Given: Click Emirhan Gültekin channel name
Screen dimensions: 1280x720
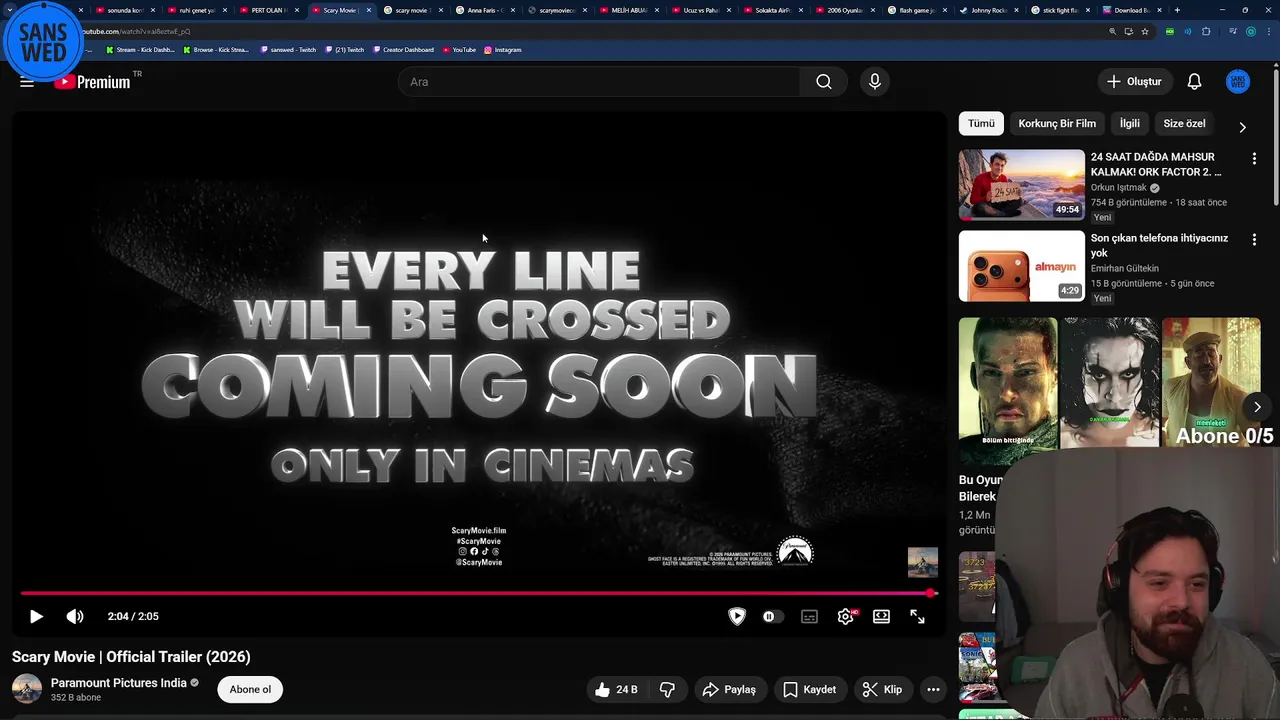Looking at the screenshot, I should tap(1125, 269).
